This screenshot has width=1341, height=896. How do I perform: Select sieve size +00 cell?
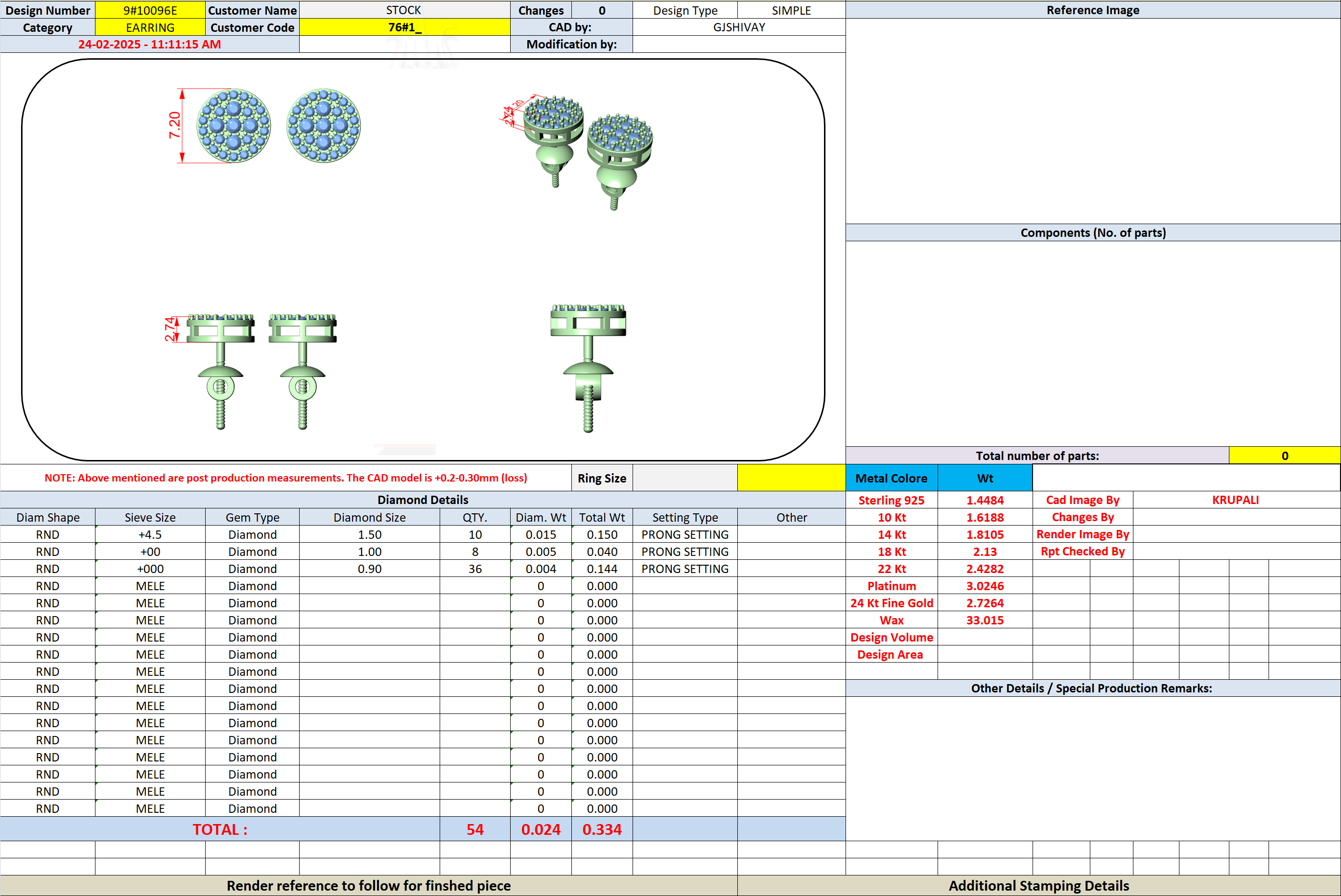150,551
